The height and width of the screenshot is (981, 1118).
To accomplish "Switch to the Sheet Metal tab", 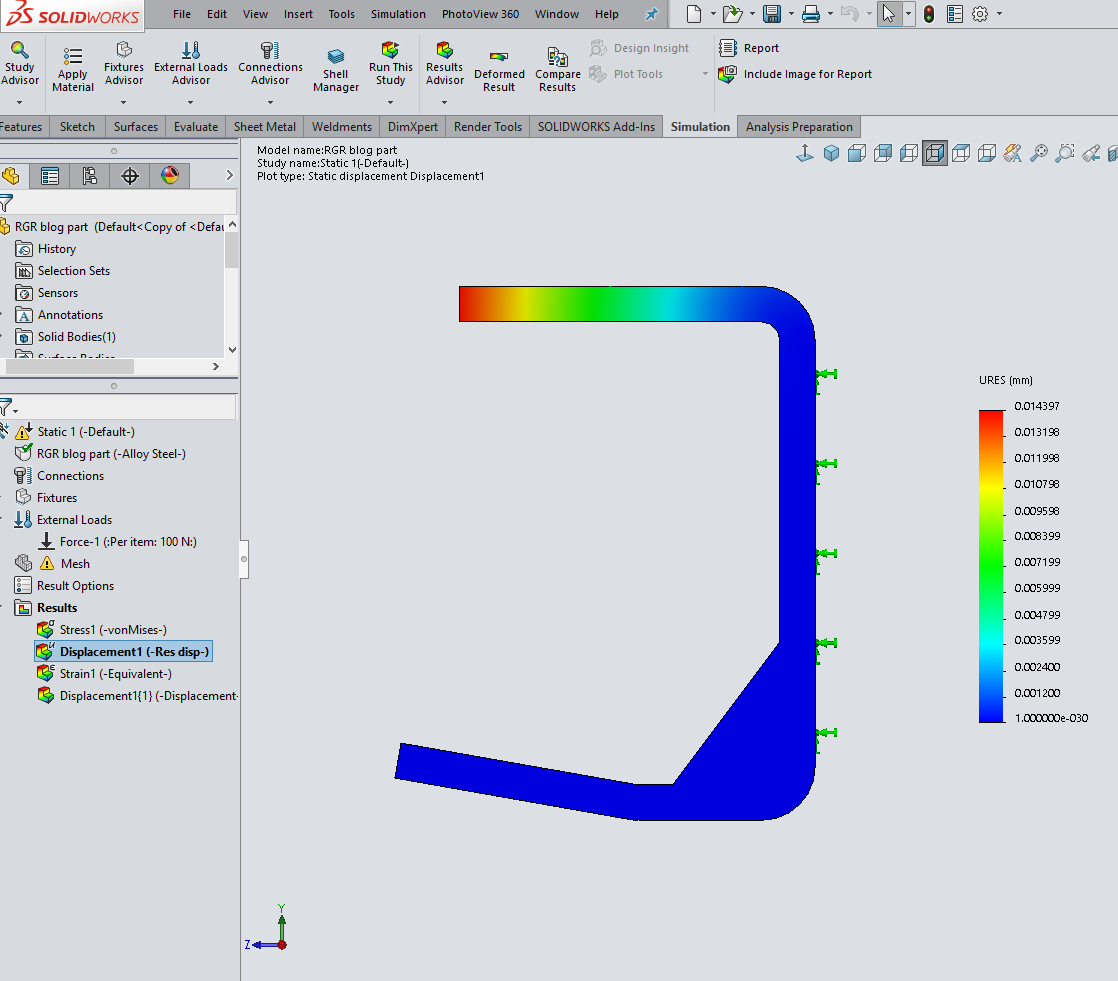I will 265,127.
